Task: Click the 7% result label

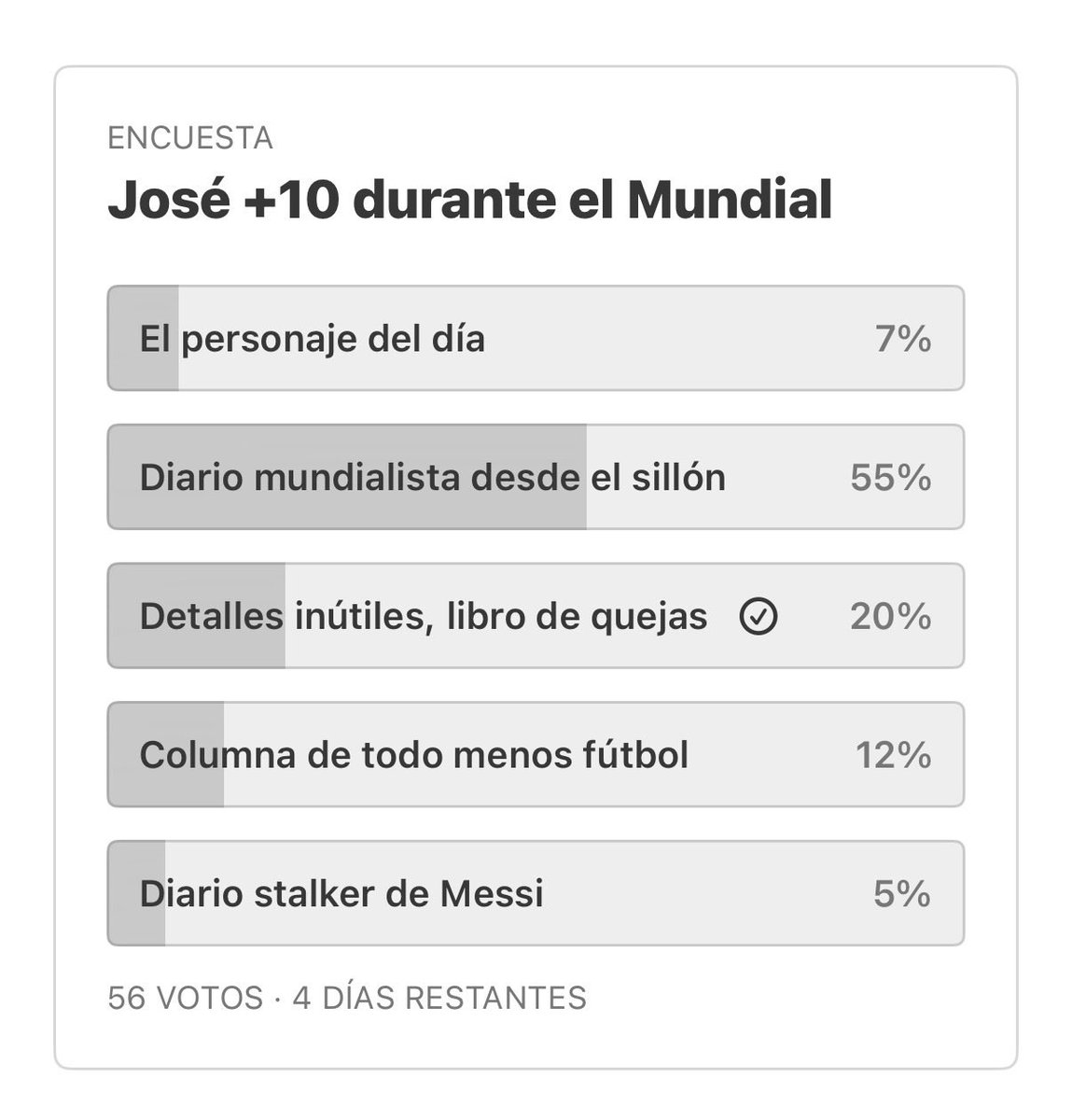Action: click(903, 339)
